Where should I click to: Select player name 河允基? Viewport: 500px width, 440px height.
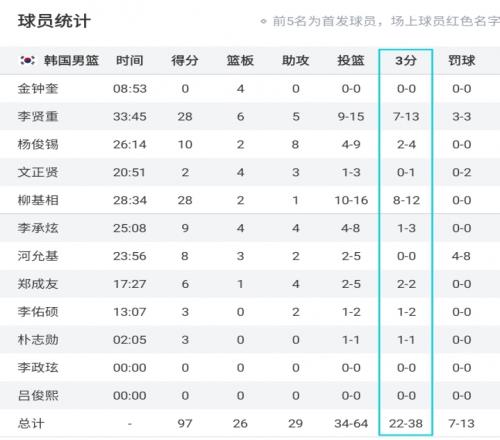[38, 256]
